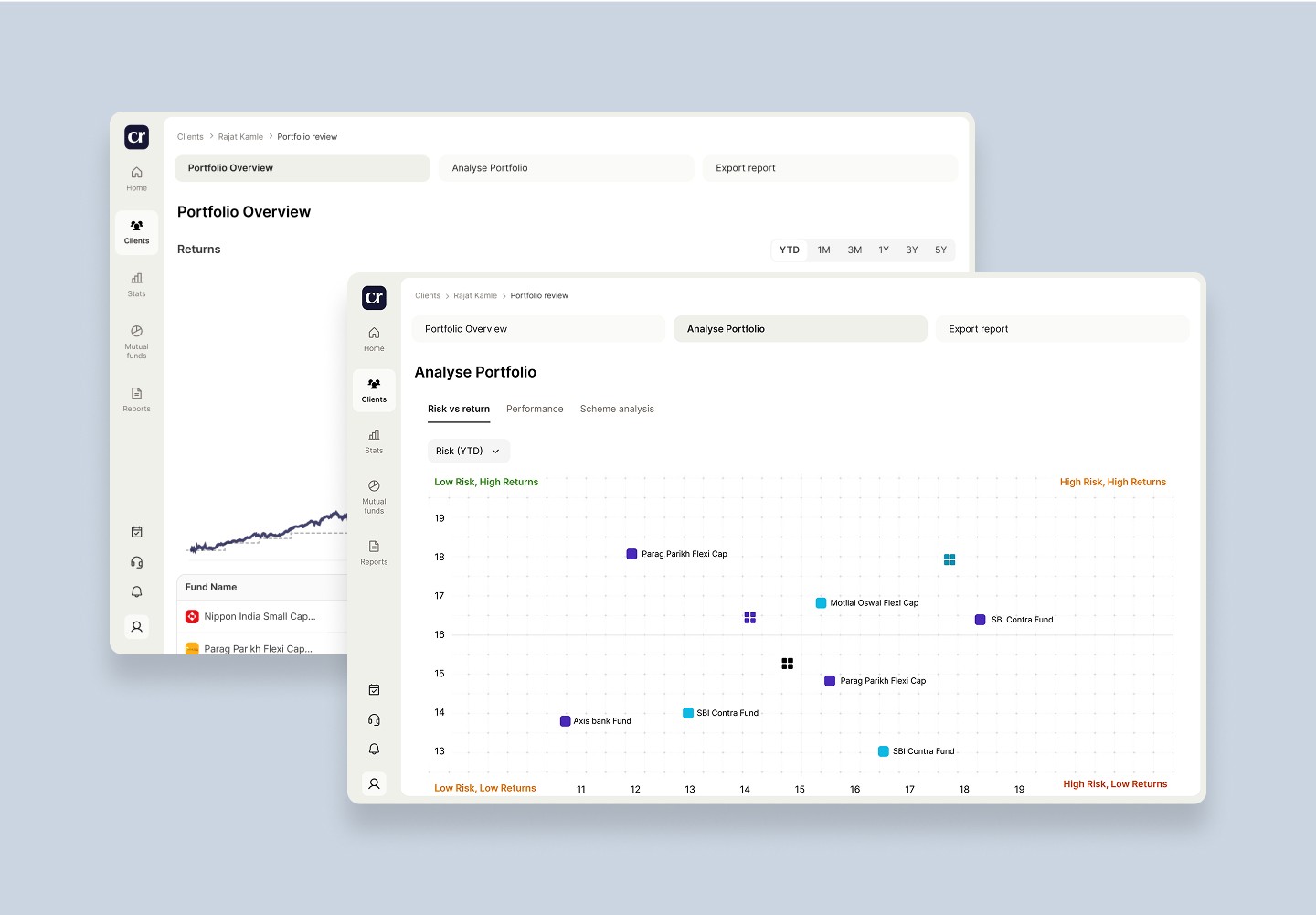1316x915 pixels.
Task: Click Rajat Kamle breadcrumb in the back window
Action: coord(240,137)
